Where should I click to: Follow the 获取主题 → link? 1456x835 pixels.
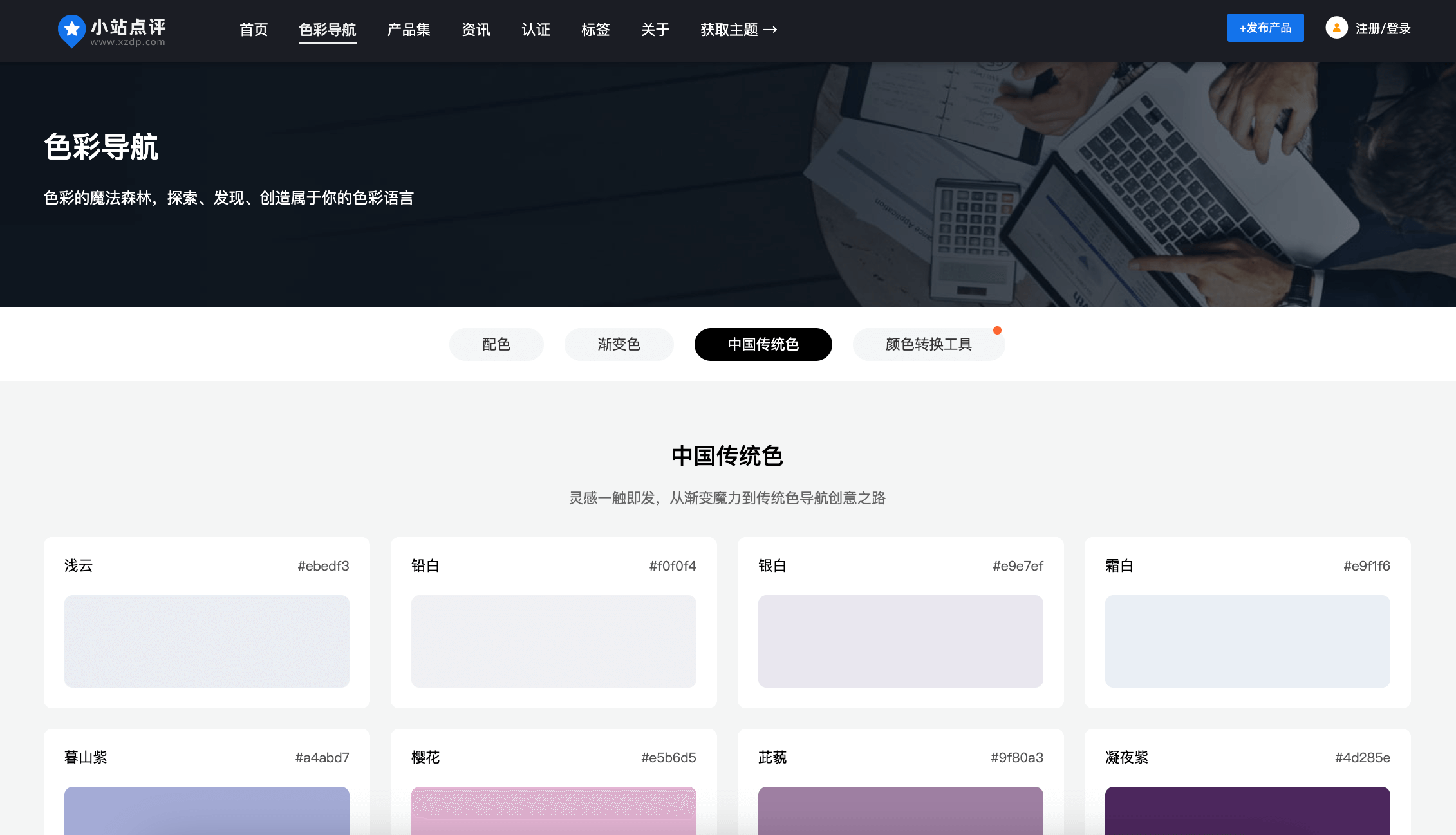[739, 30]
